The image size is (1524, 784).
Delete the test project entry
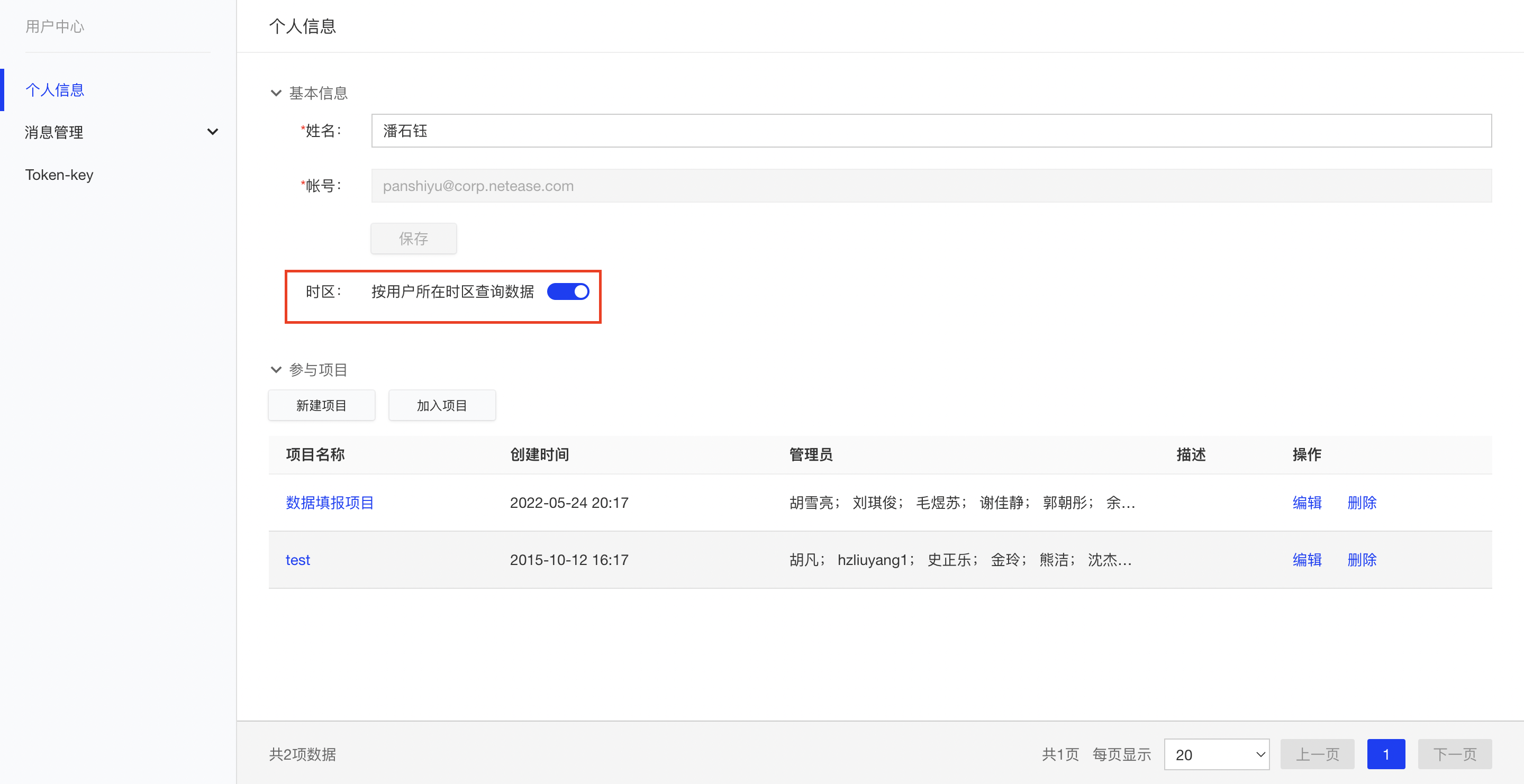point(1362,559)
